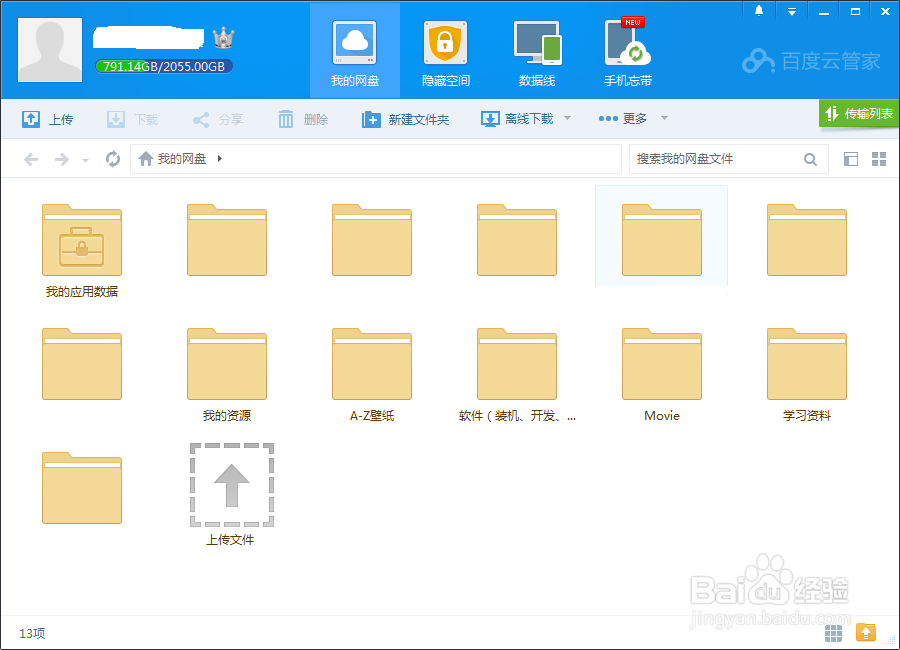Click the upload icon in the bottom-right corner

(866, 633)
